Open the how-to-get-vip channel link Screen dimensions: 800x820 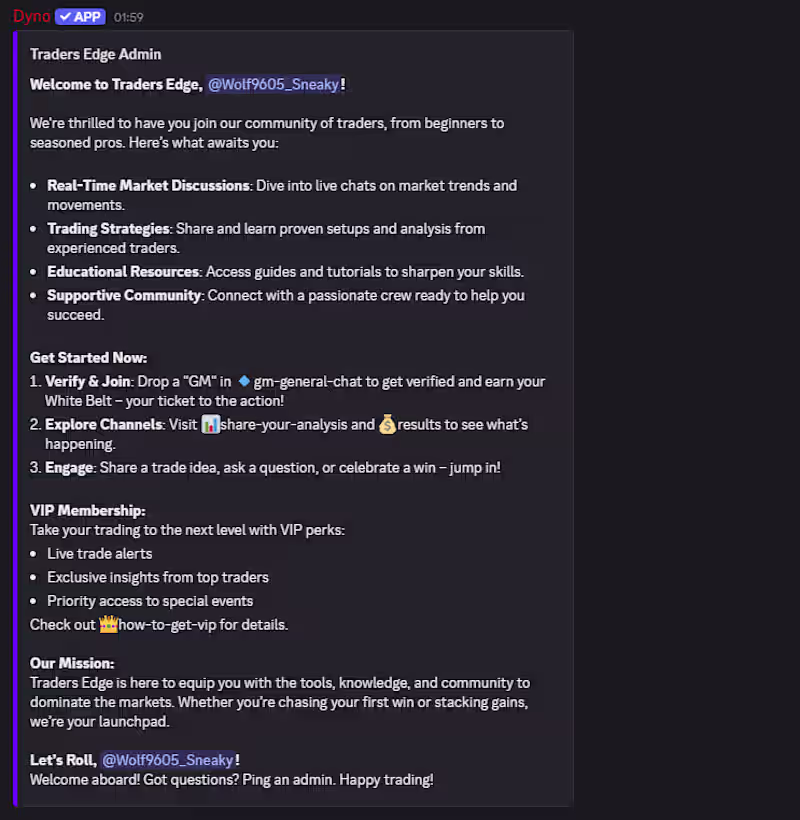point(166,625)
